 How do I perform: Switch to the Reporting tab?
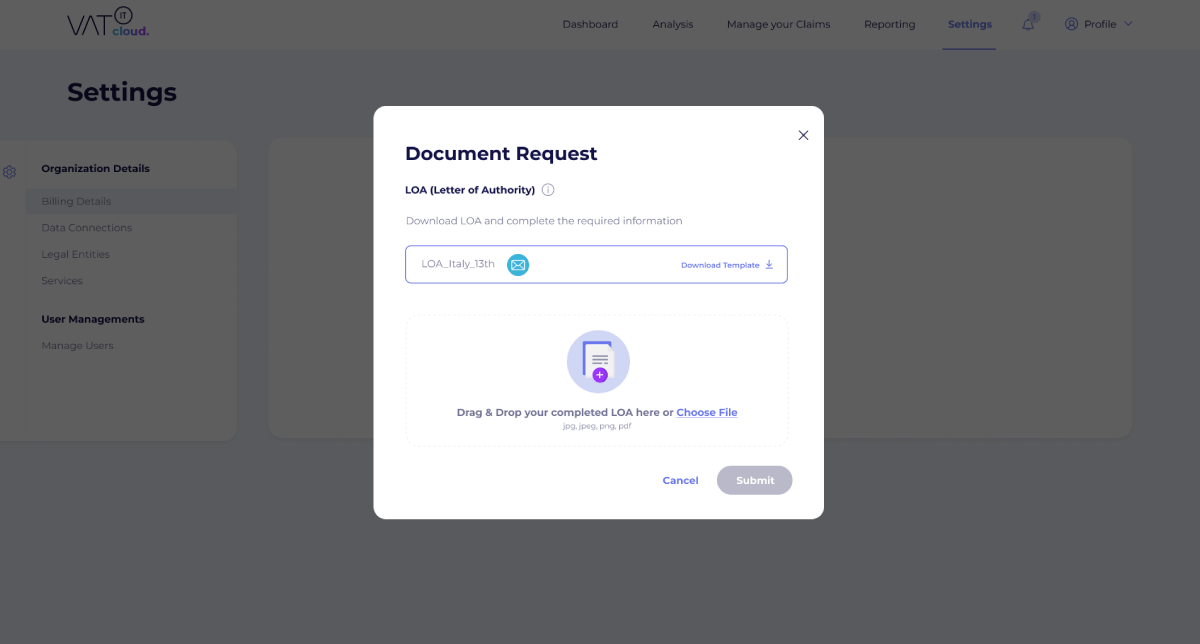(x=889, y=24)
